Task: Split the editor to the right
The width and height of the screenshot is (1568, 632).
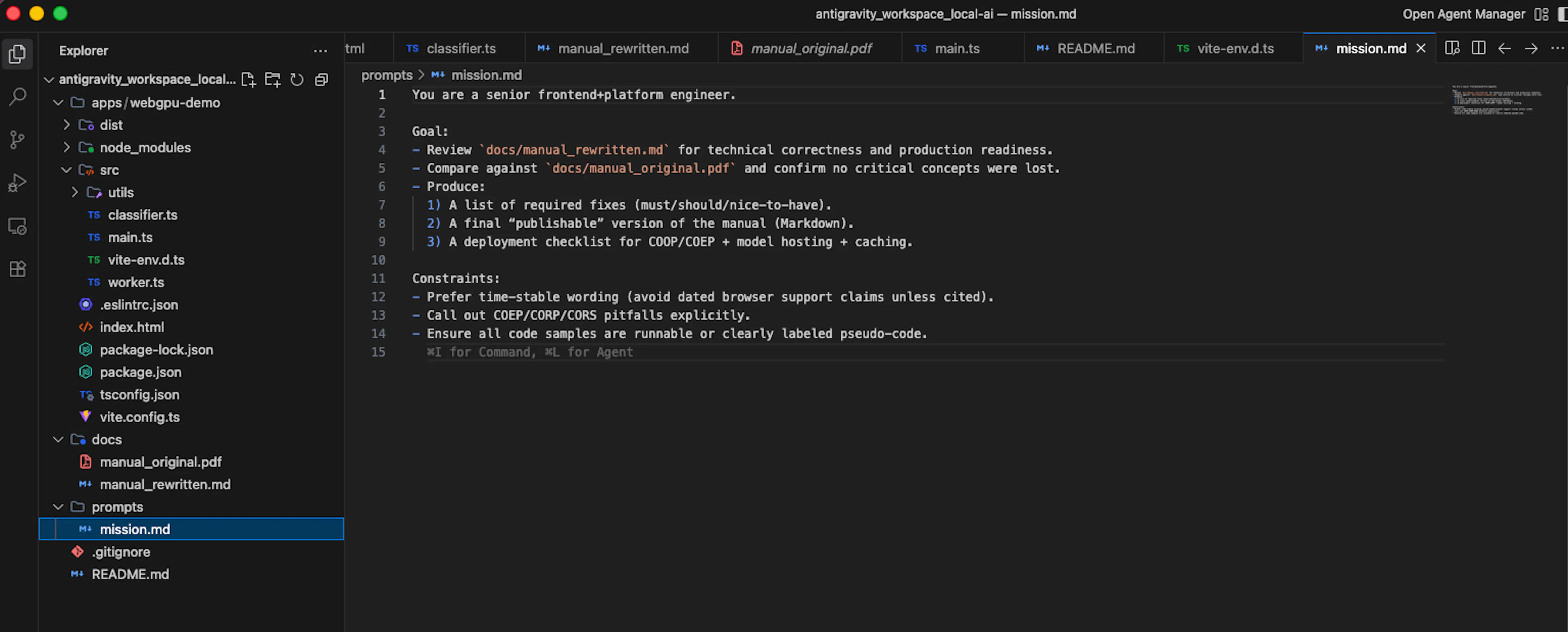Action: (1478, 48)
